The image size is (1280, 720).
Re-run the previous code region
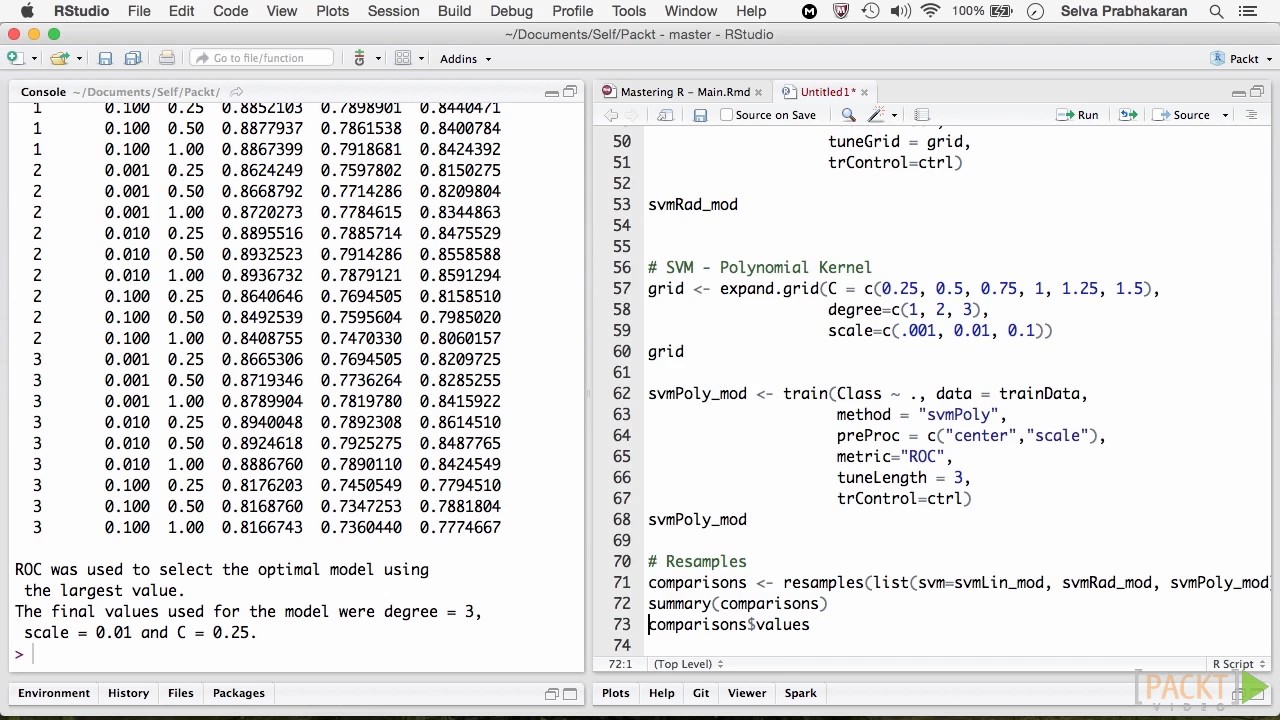pyautogui.click(x=1128, y=115)
